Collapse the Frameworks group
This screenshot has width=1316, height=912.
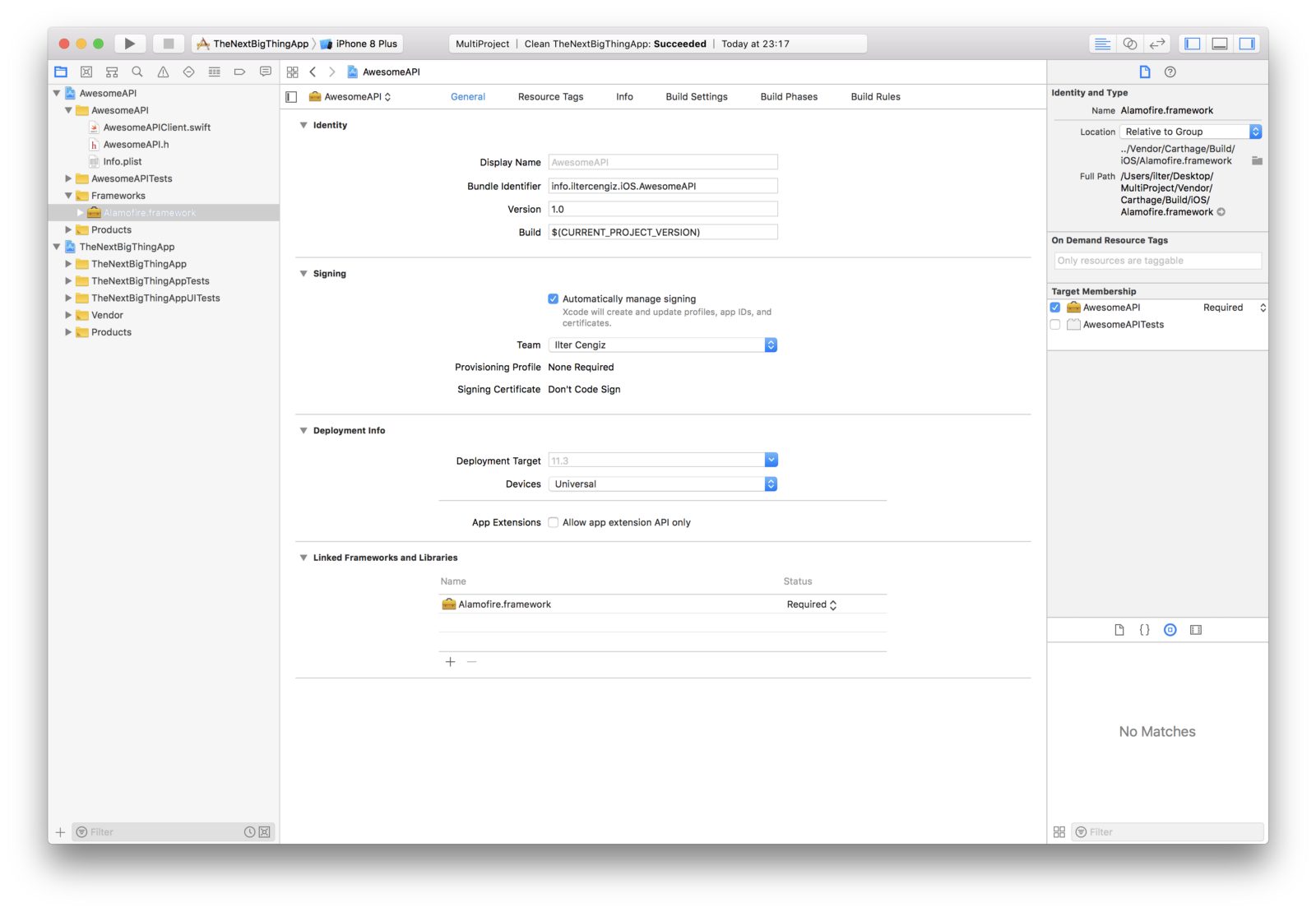(68, 196)
